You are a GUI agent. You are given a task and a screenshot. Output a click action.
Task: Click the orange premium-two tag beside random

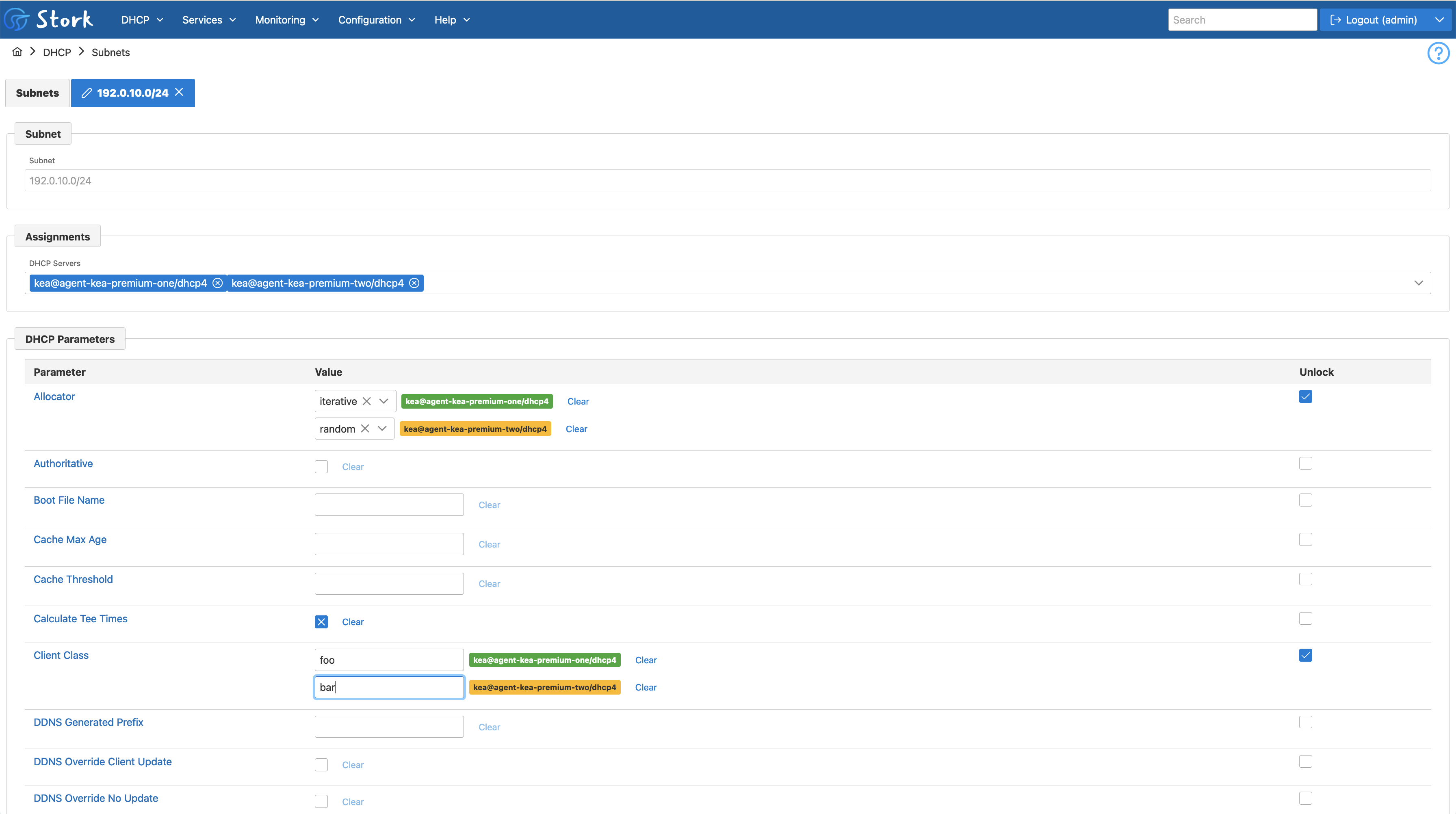coord(475,429)
